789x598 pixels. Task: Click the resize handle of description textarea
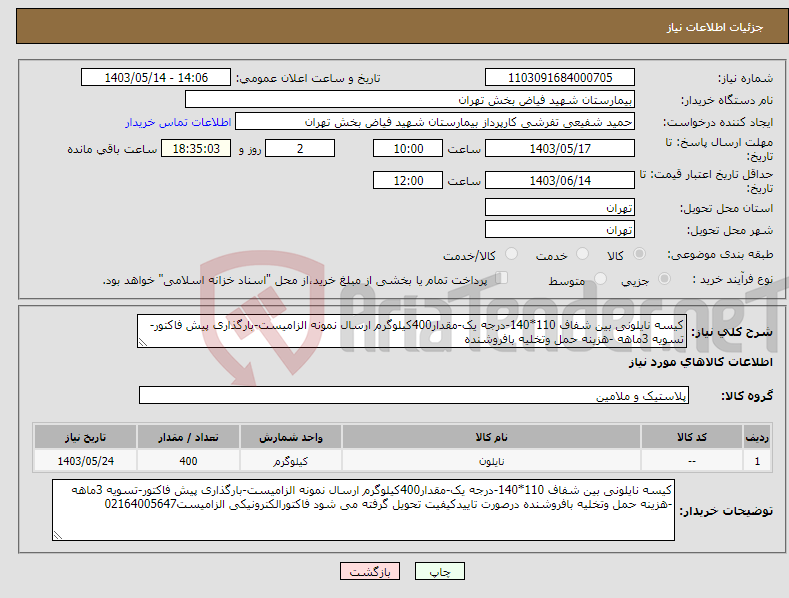143,343
